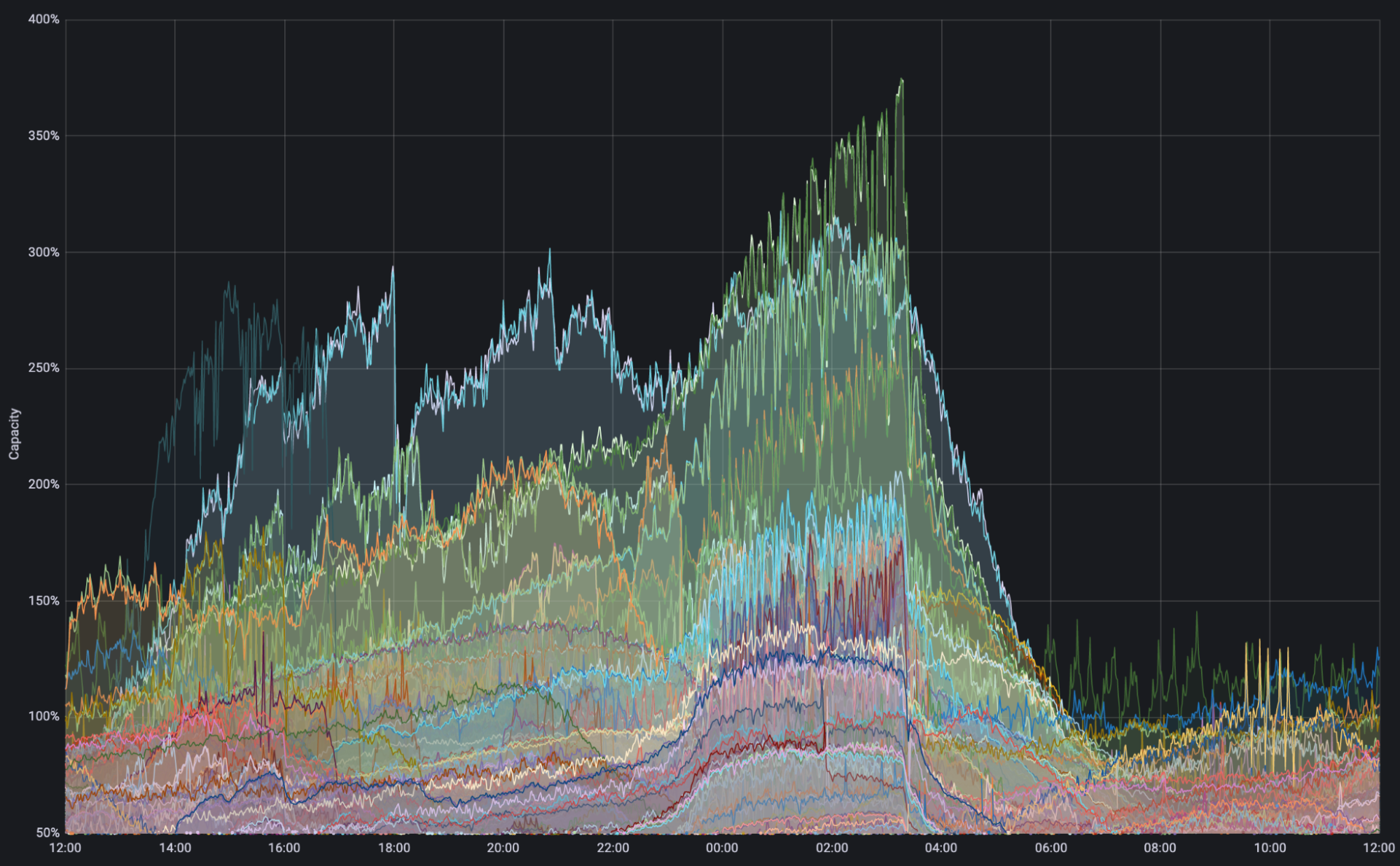Image resolution: width=1400 pixels, height=866 pixels.
Task: Select the 350% capacity axis label
Action: tap(43, 136)
